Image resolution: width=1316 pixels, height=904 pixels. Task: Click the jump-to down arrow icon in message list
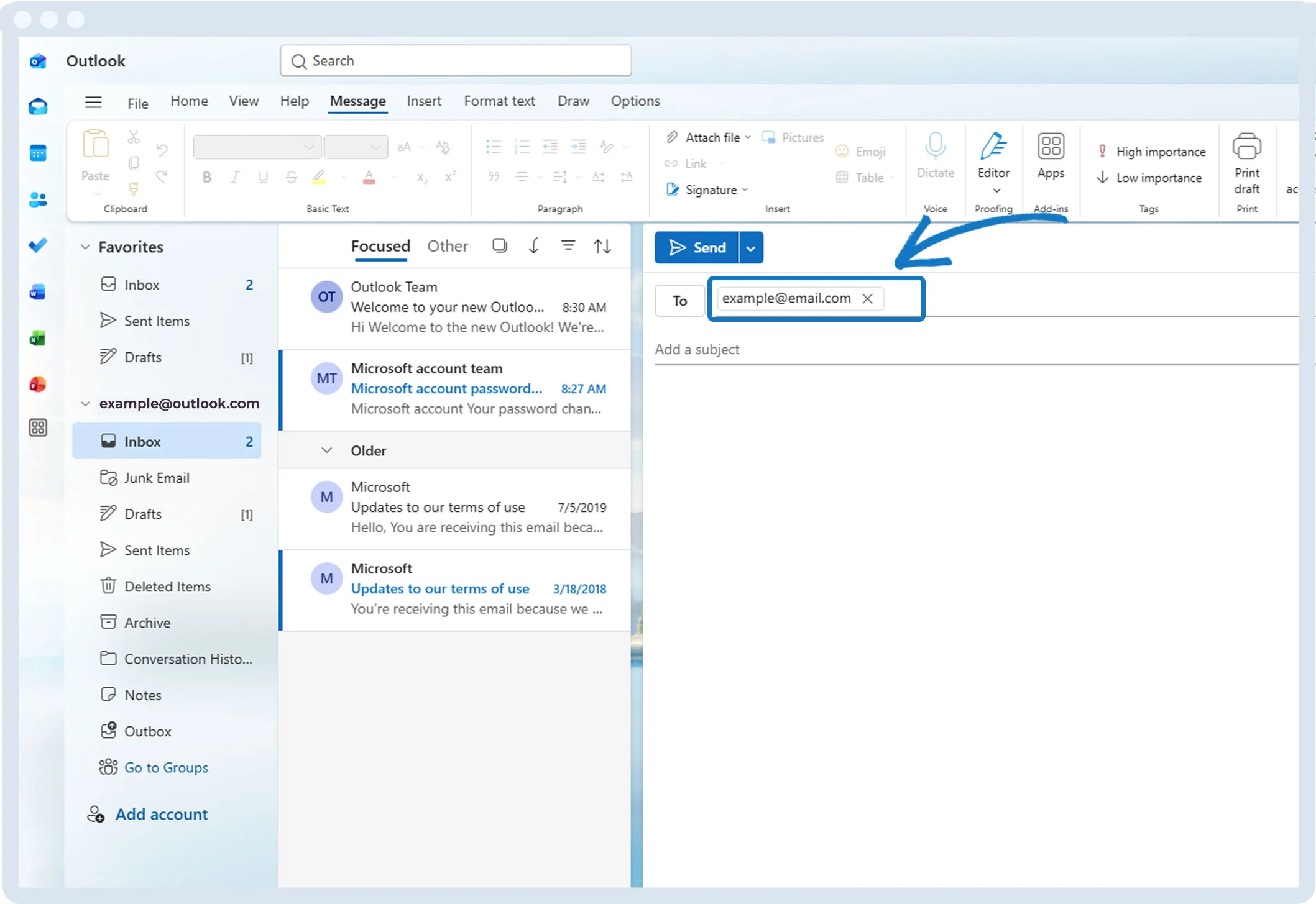point(533,246)
